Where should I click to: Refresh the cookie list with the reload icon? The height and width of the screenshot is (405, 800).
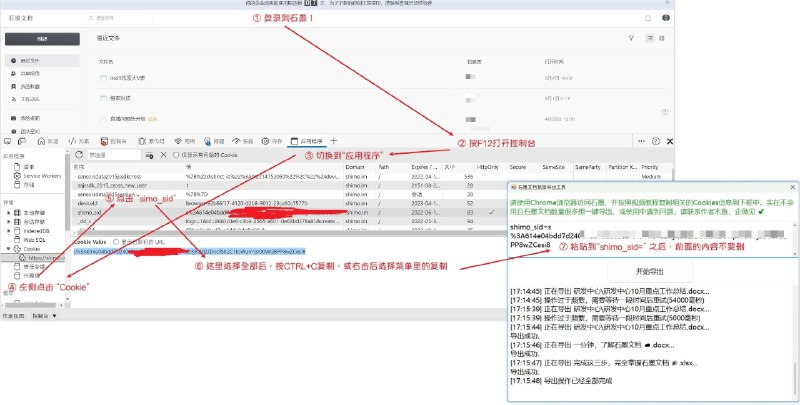coord(79,155)
